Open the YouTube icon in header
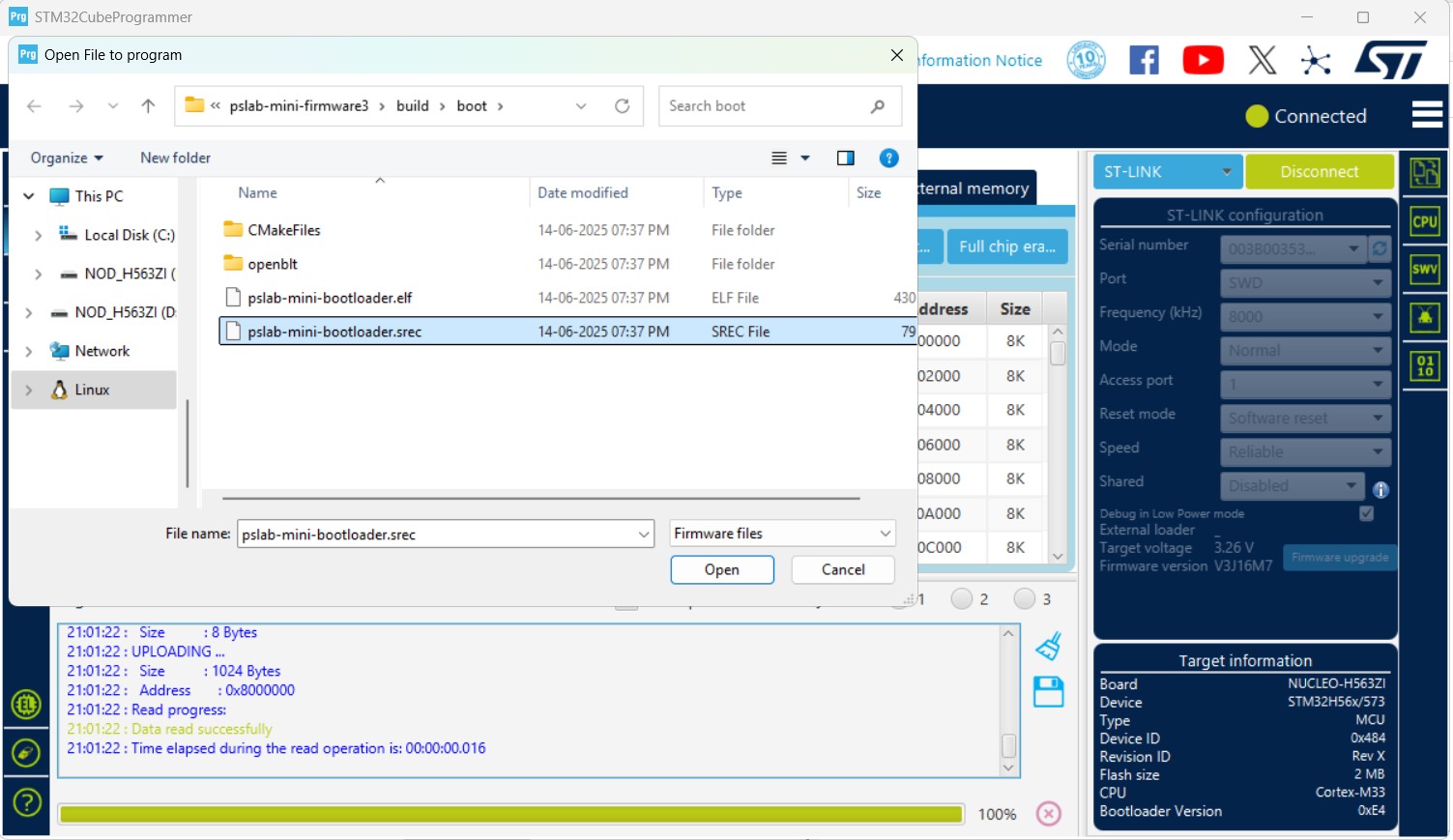1453x840 pixels. 1203,60
